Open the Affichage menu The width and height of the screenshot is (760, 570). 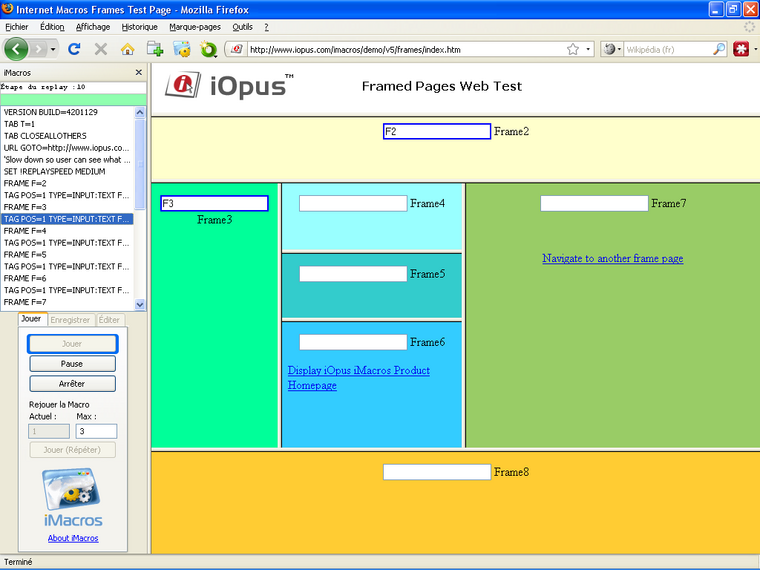click(x=93, y=27)
